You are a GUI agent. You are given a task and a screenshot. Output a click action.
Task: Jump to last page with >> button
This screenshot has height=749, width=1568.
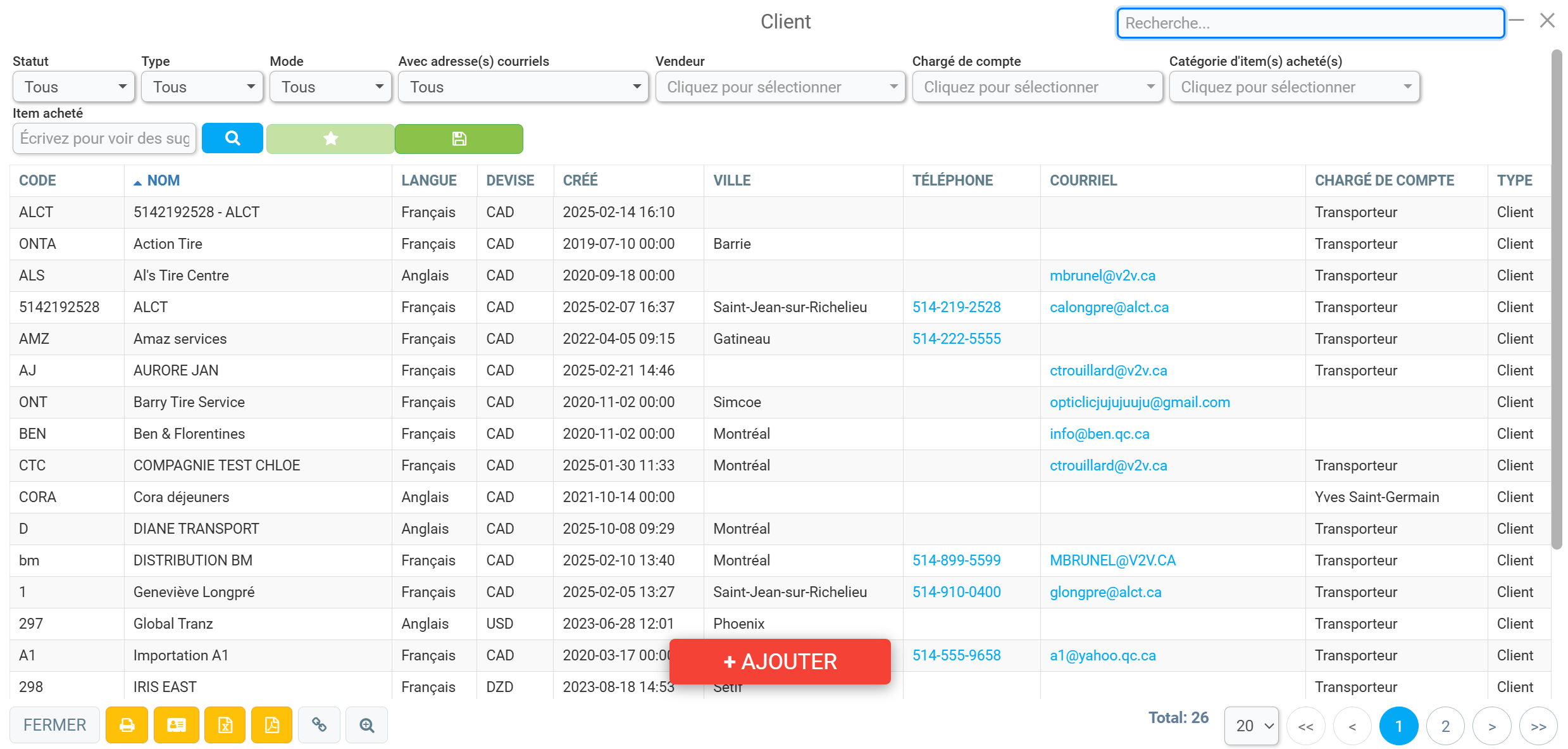(x=1538, y=726)
